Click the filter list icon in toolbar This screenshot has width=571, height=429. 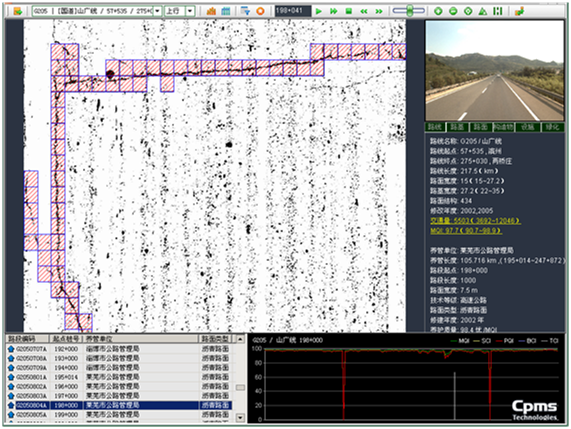tap(246, 11)
